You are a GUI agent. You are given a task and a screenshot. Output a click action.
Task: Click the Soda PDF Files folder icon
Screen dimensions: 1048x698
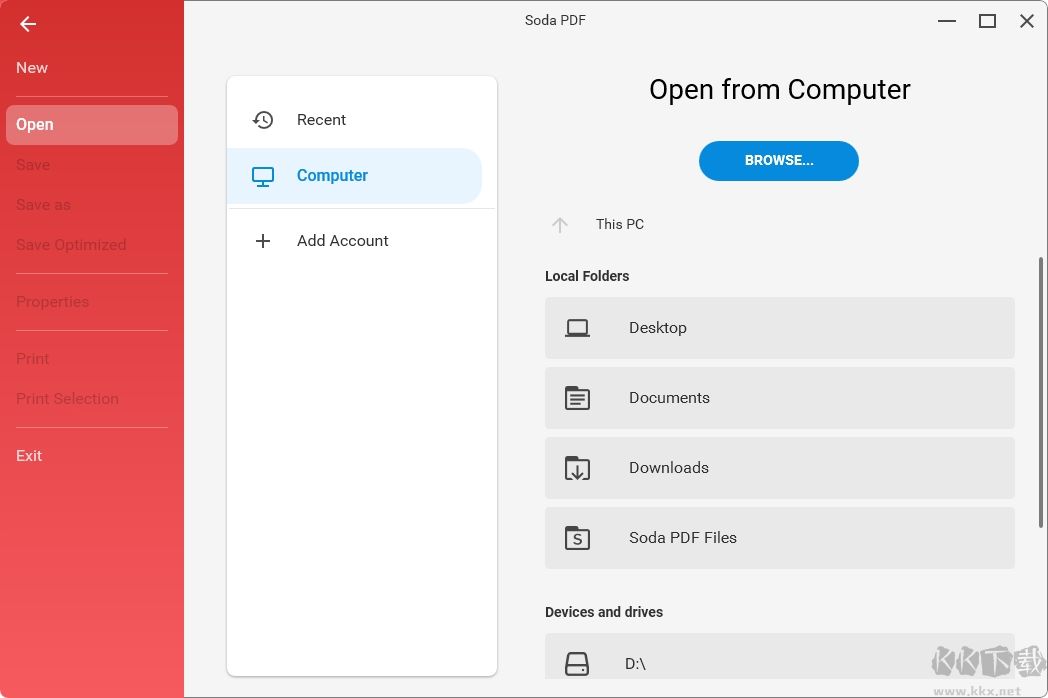[577, 538]
